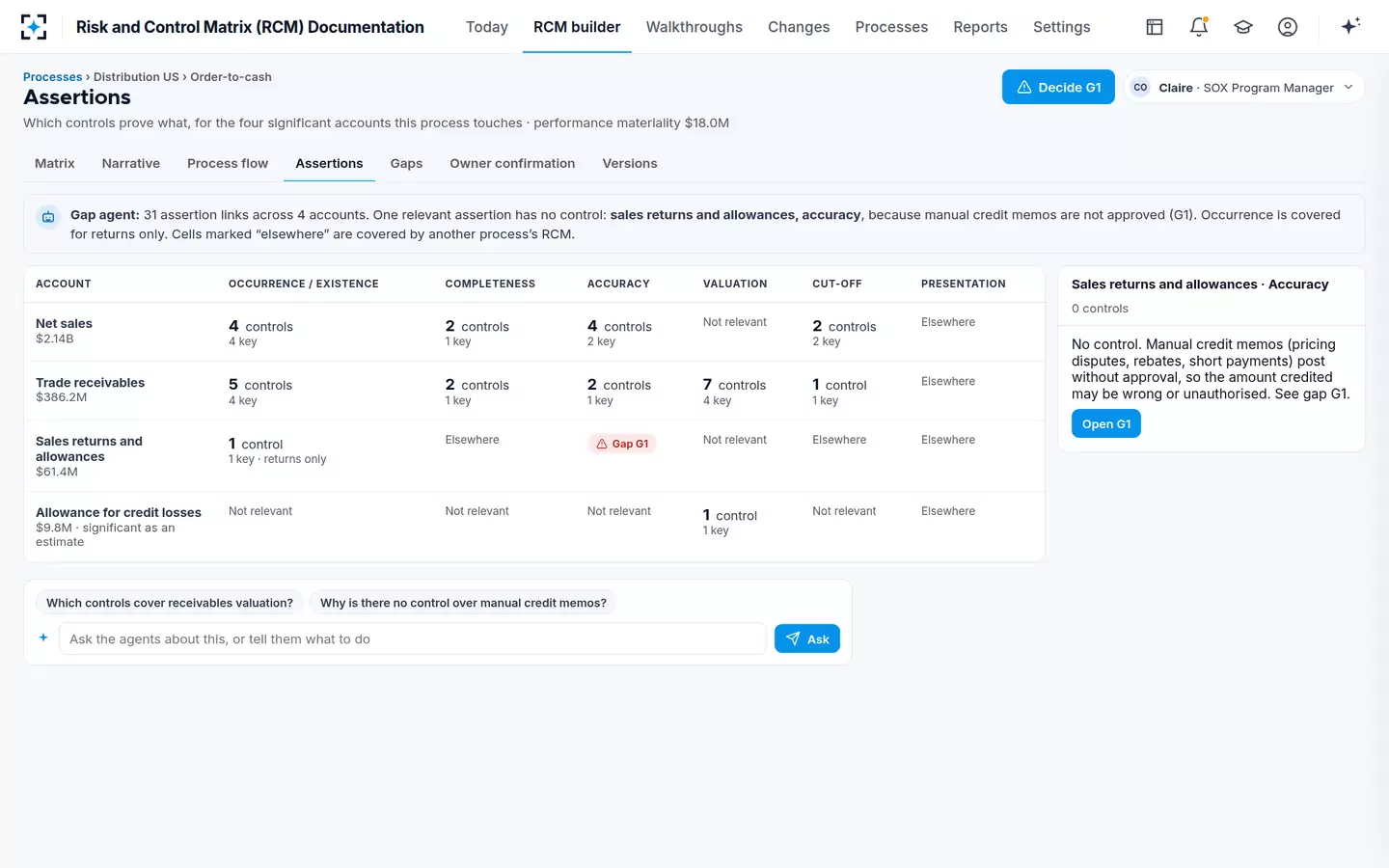
Task: Follow the Processes breadcrumb link
Action: 53,77
